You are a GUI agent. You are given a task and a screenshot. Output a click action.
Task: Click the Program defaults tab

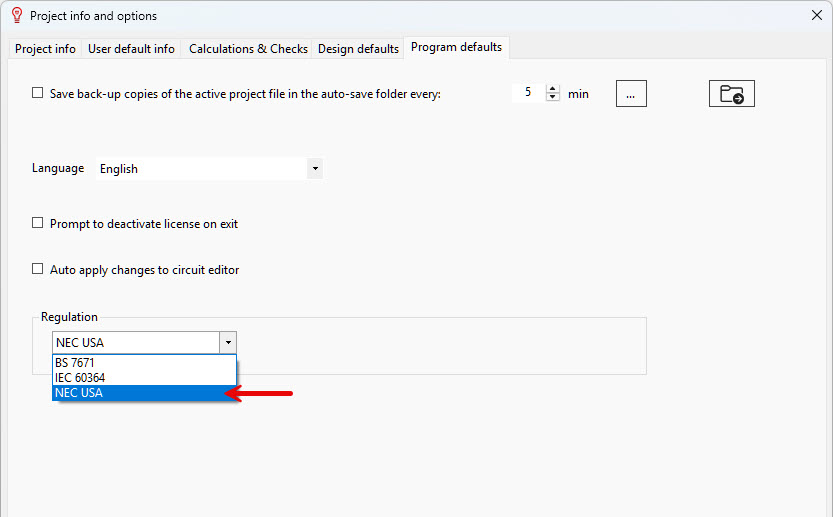[x=456, y=47]
